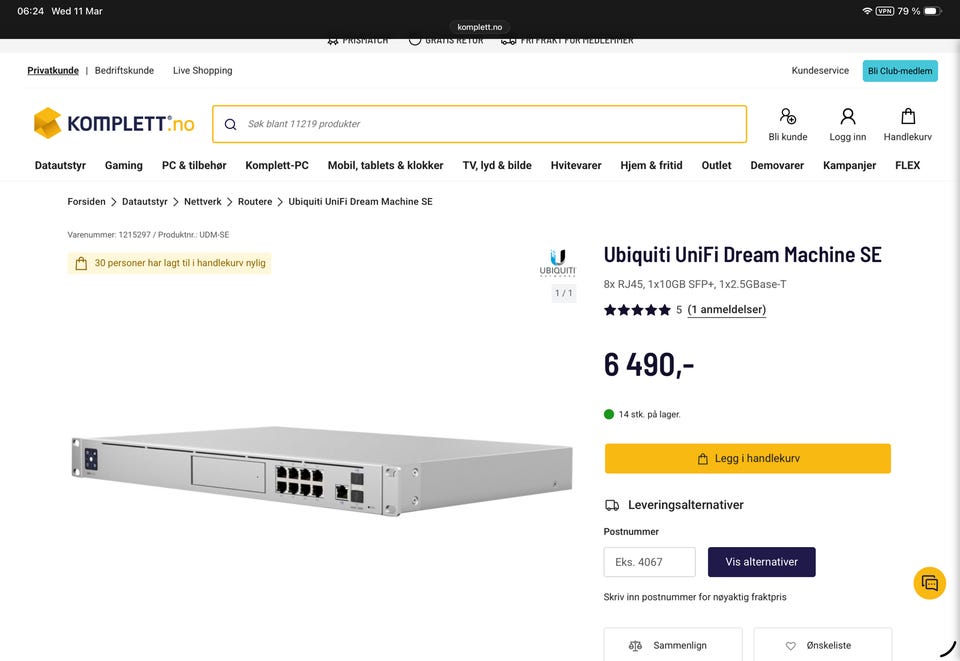Open the yellow chat bubble icon
The height and width of the screenshot is (661, 960).
click(x=929, y=583)
